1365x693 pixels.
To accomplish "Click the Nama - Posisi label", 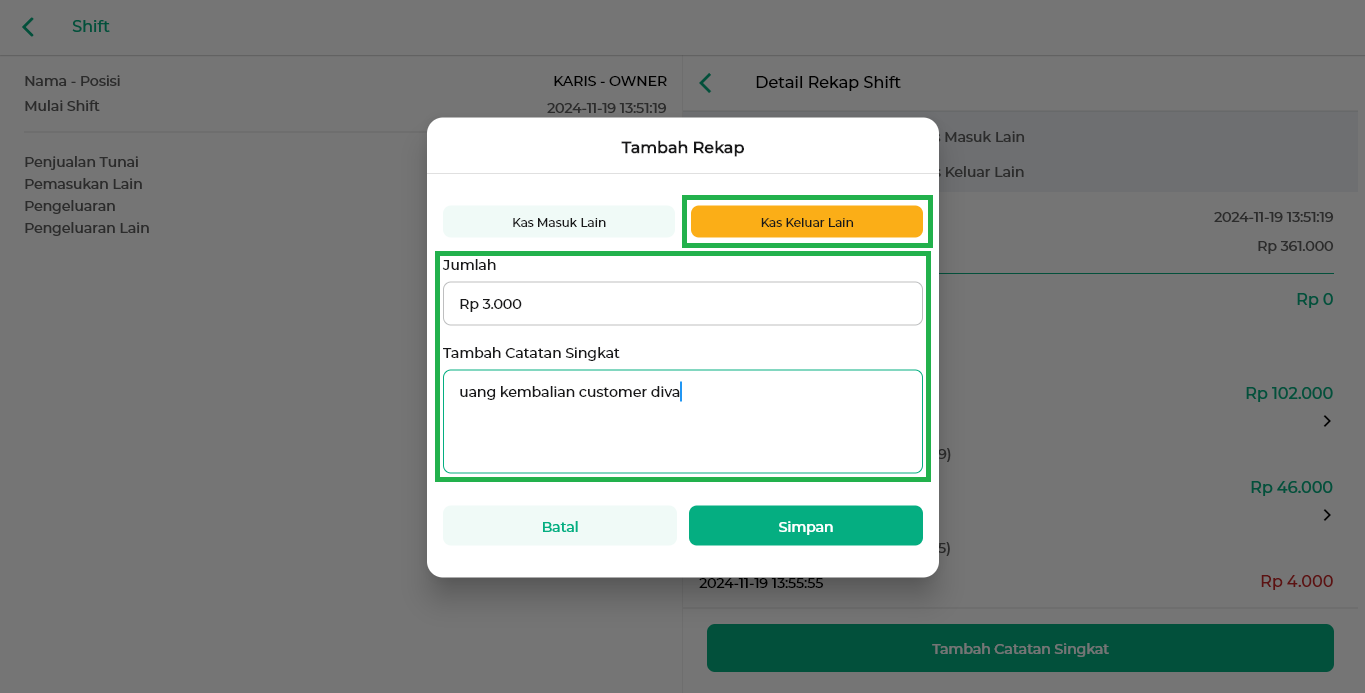I will coord(72,81).
